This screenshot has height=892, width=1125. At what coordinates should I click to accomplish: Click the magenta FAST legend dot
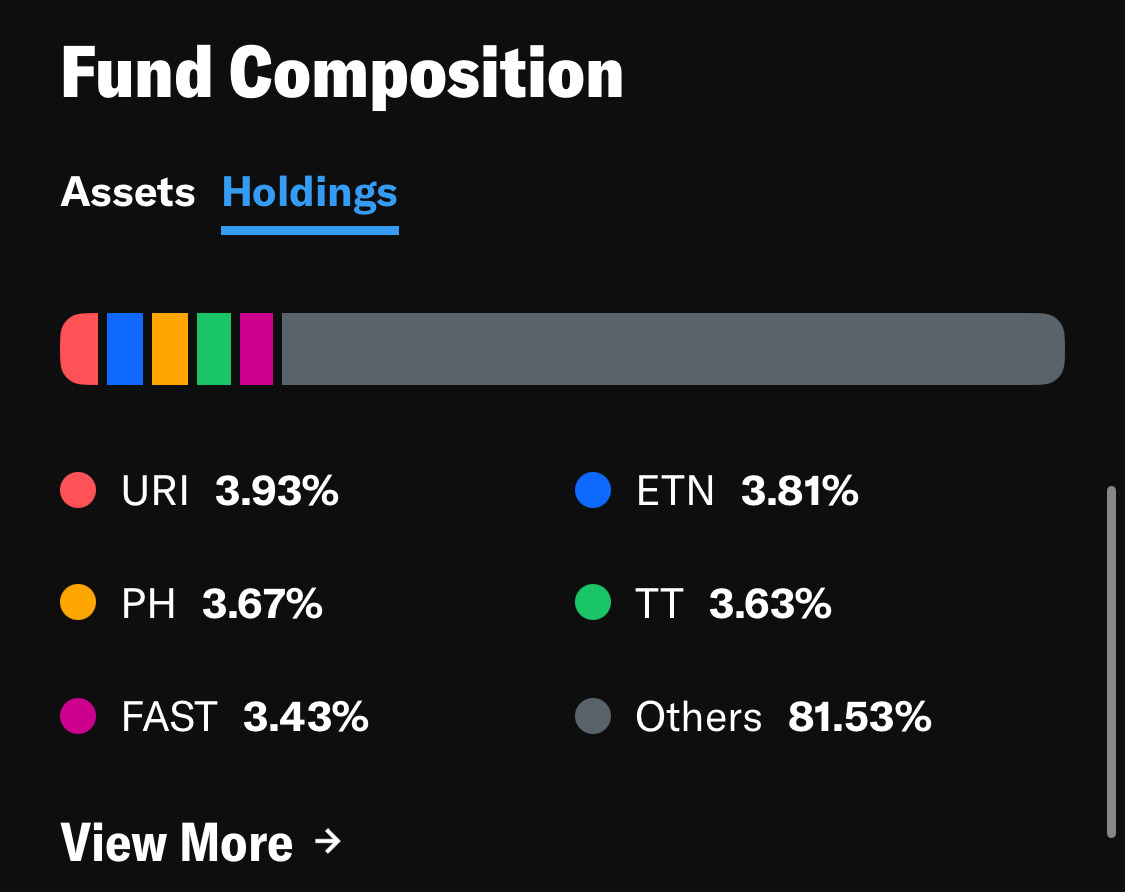78,717
